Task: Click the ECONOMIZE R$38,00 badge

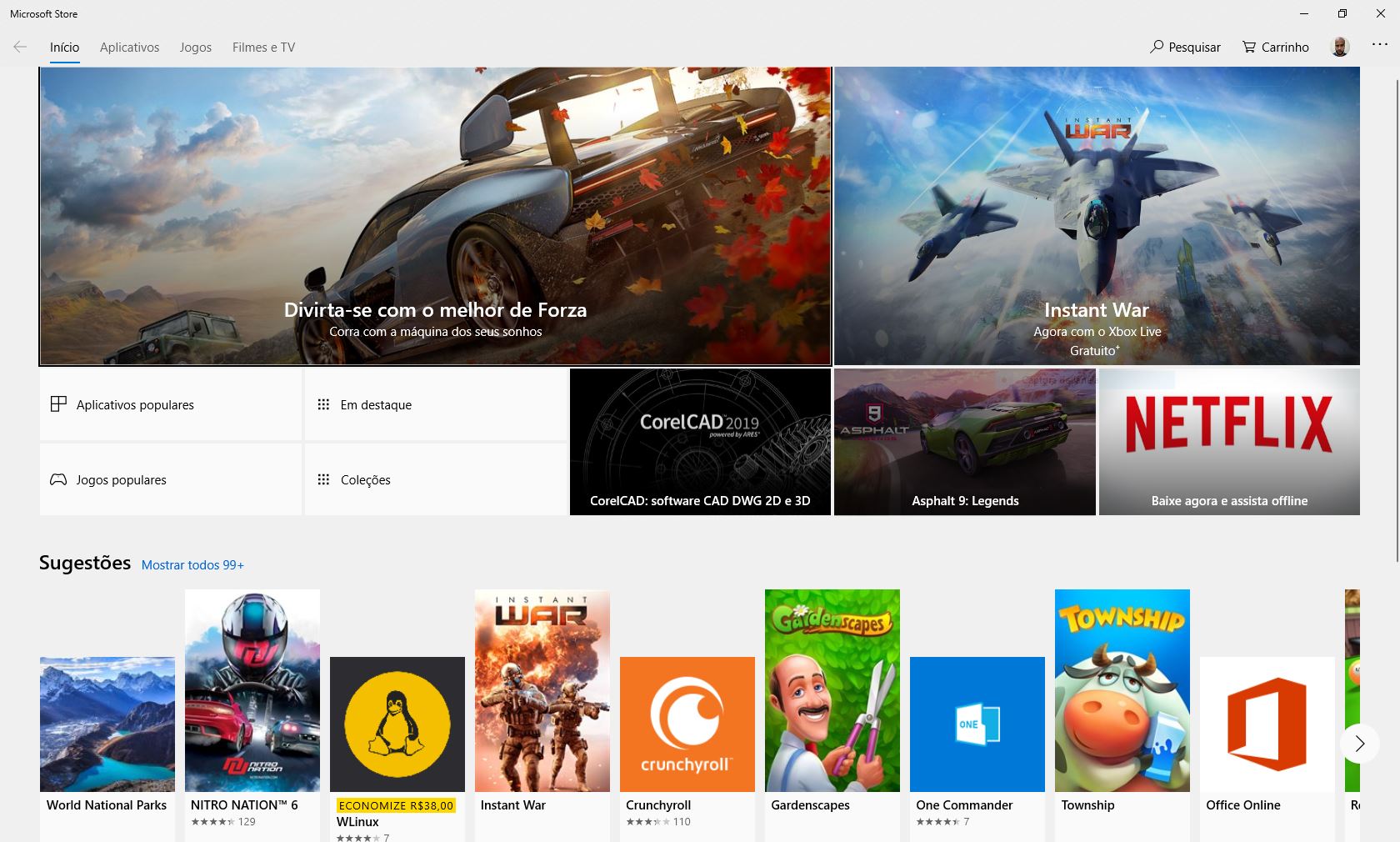Action: (396, 805)
